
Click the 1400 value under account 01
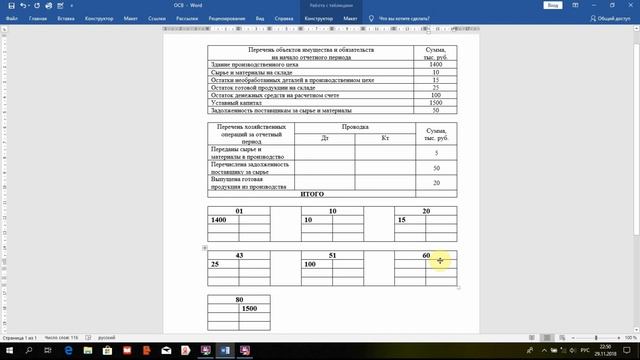pos(218,220)
